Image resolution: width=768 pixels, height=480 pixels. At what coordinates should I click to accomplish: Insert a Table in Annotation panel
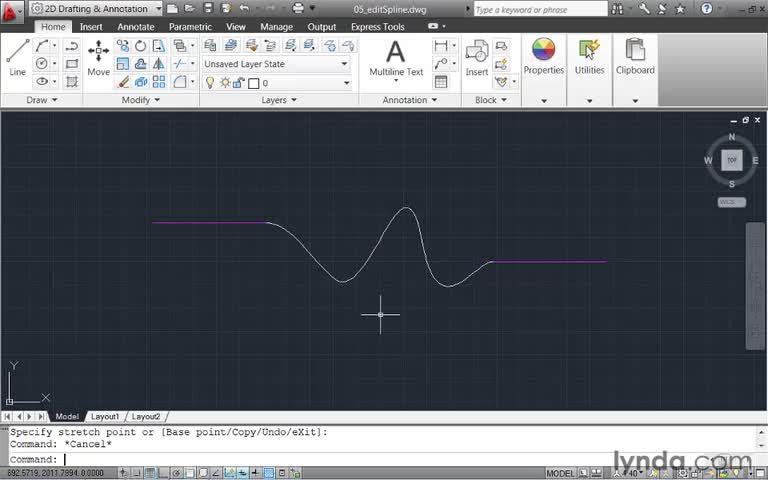coord(441,82)
